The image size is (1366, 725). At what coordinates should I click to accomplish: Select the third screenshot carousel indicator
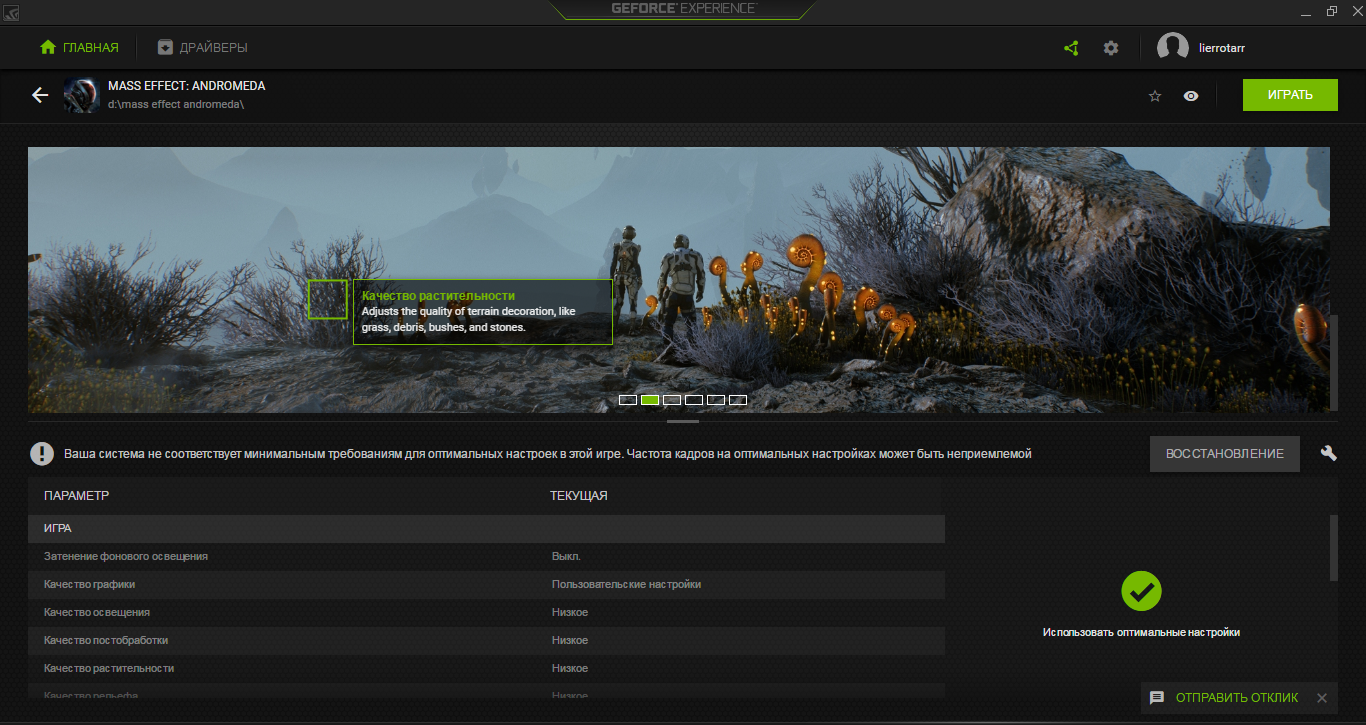click(x=672, y=400)
